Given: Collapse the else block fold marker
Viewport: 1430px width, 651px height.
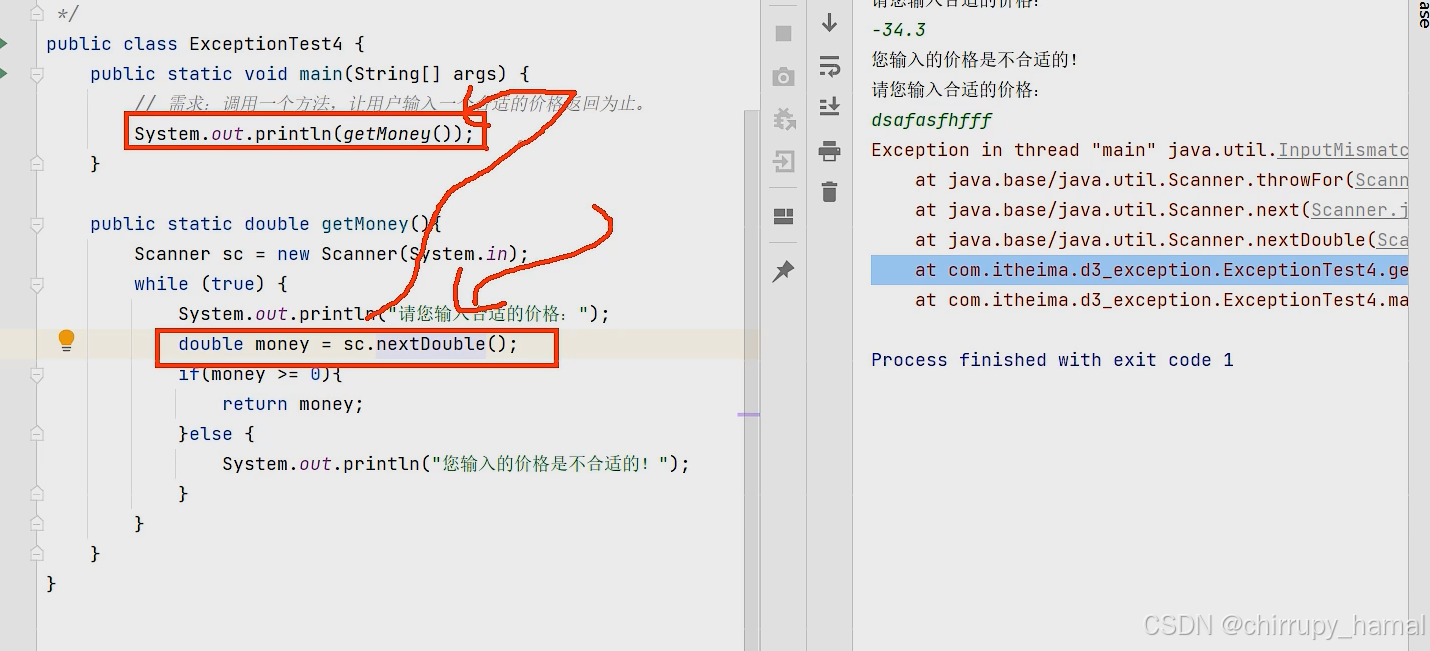Looking at the screenshot, I should pyautogui.click(x=37, y=434).
